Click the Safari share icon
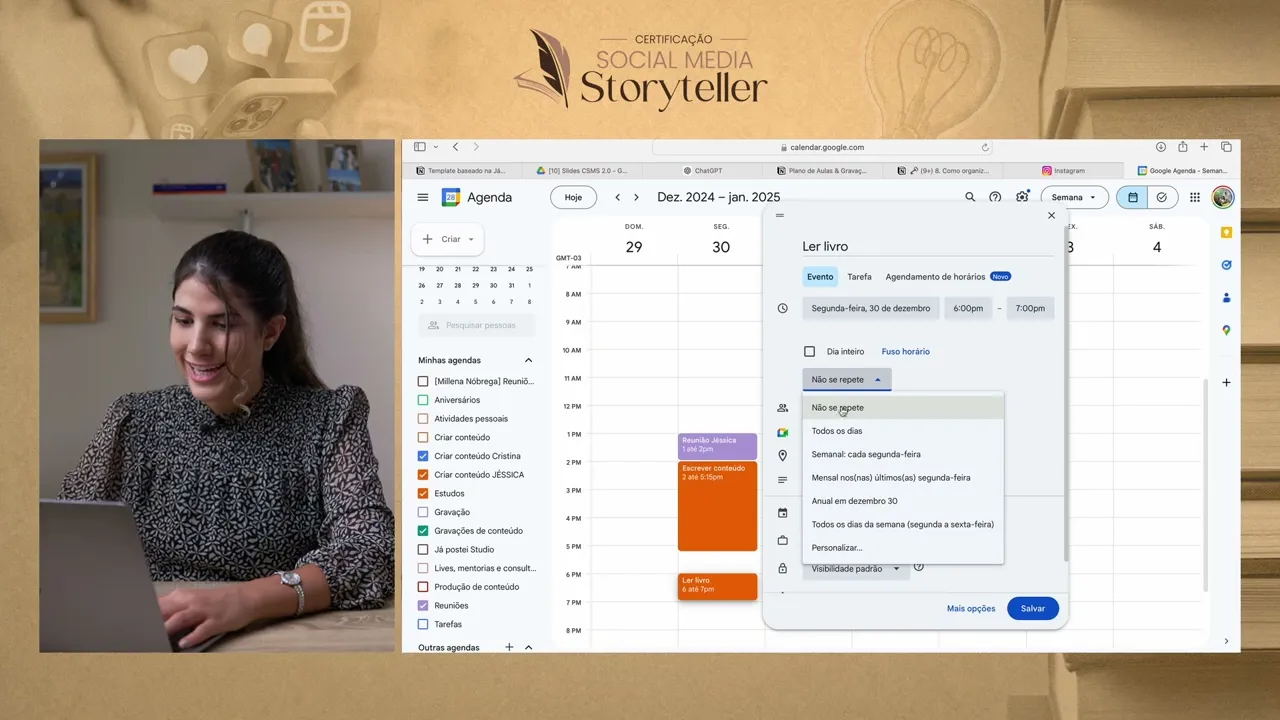The image size is (1280, 720). [1183, 147]
